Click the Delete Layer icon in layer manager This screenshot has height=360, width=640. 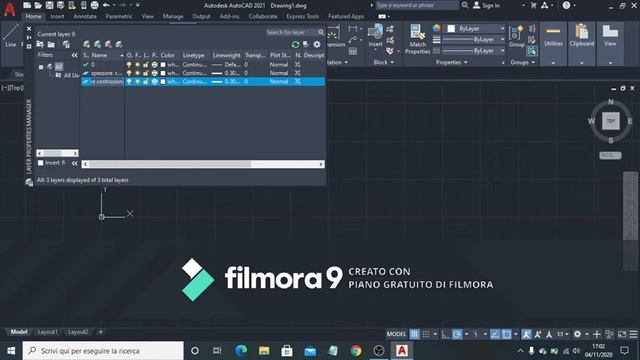(x=108, y=44)
